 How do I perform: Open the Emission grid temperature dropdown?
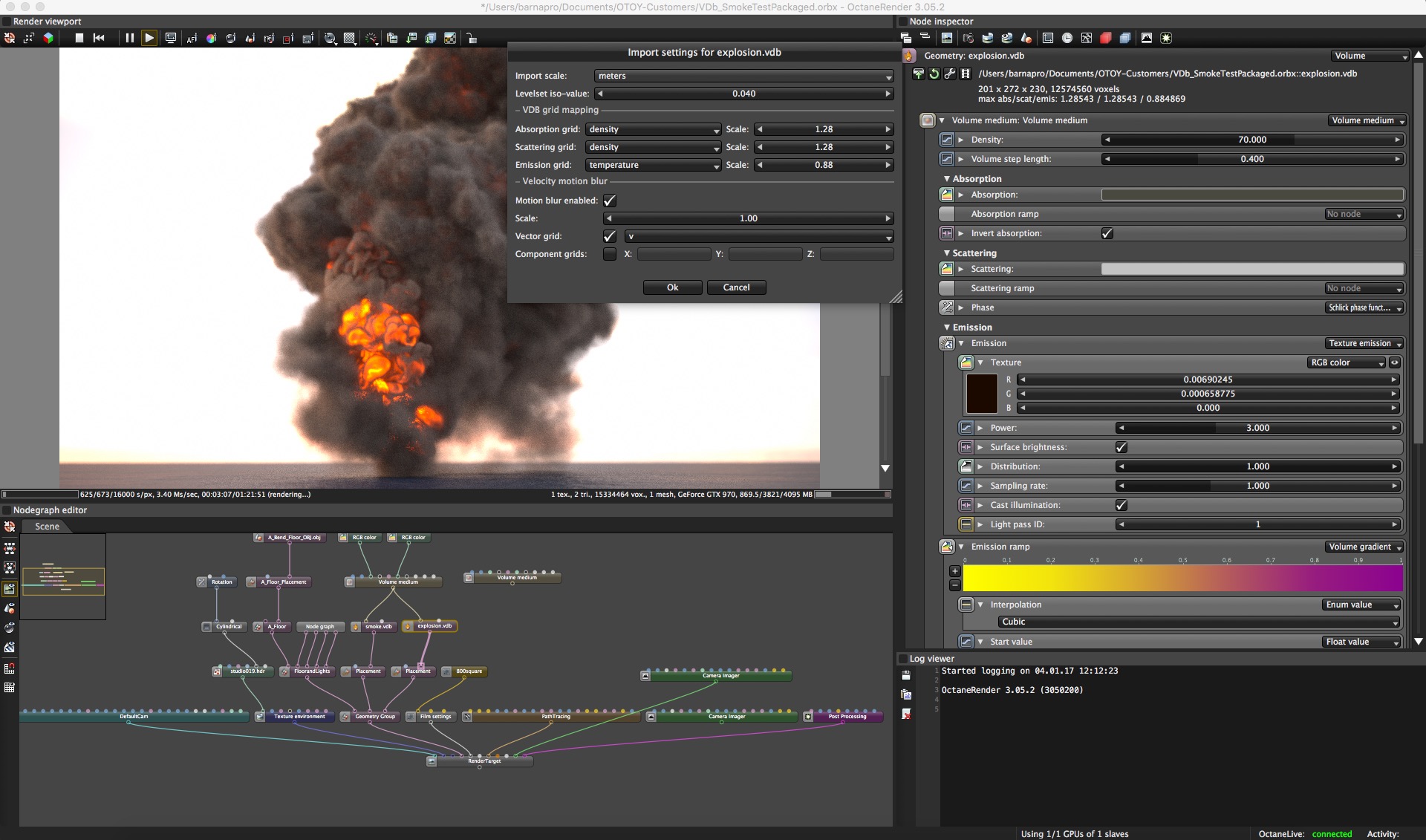[x=653, y=165]
